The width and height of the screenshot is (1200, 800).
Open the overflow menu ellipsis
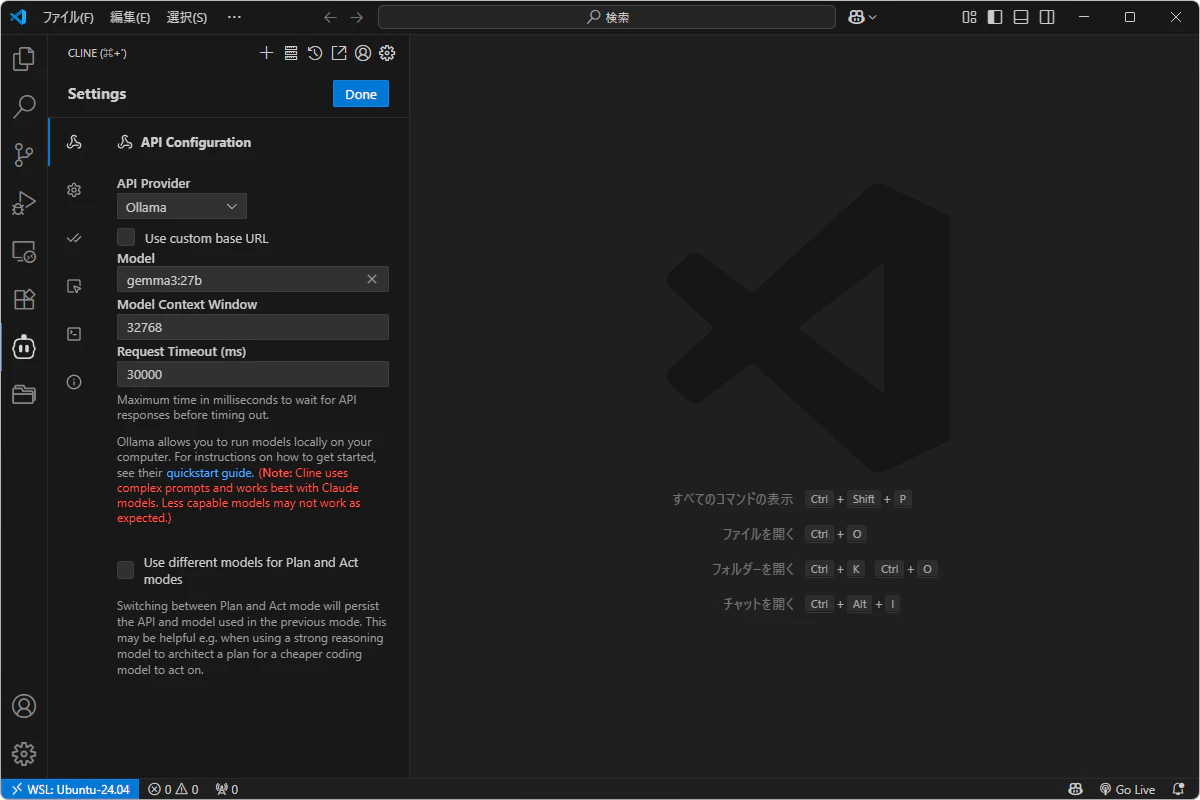point(234,17)
